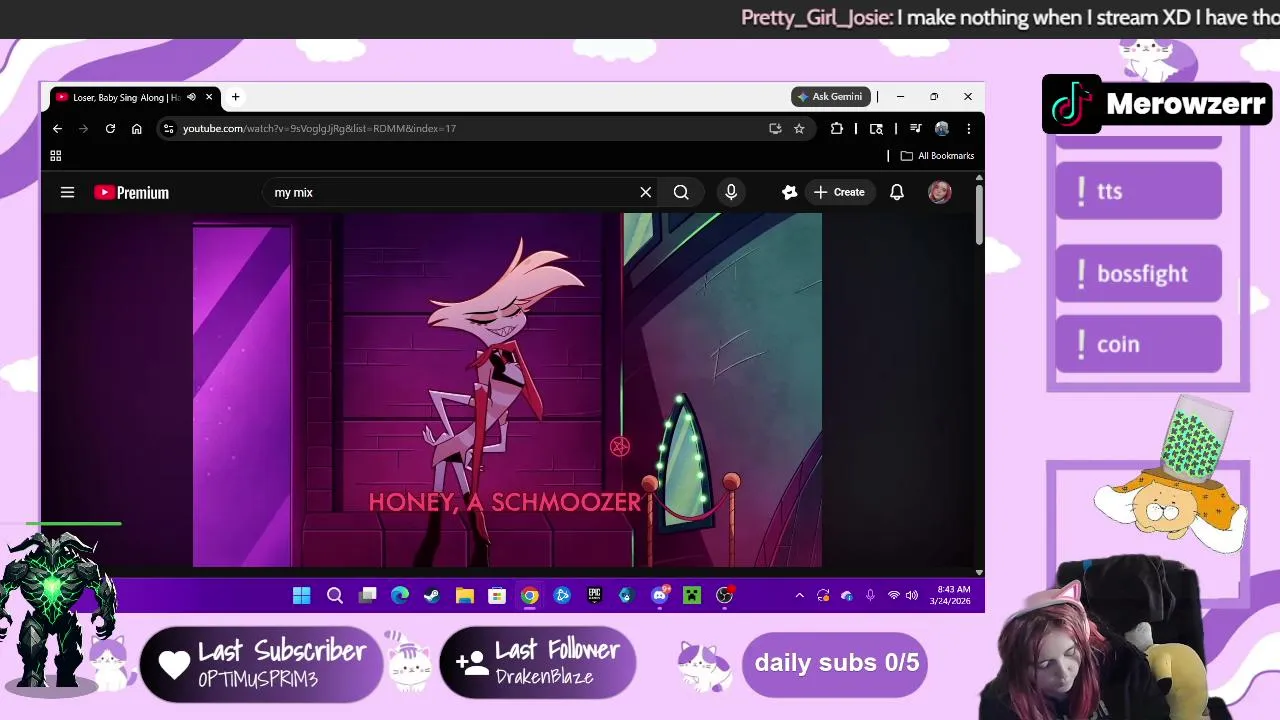Click Last Follower DrakenBlaze panel
The height and width of the screenshot is (720, 1280).
538,663
